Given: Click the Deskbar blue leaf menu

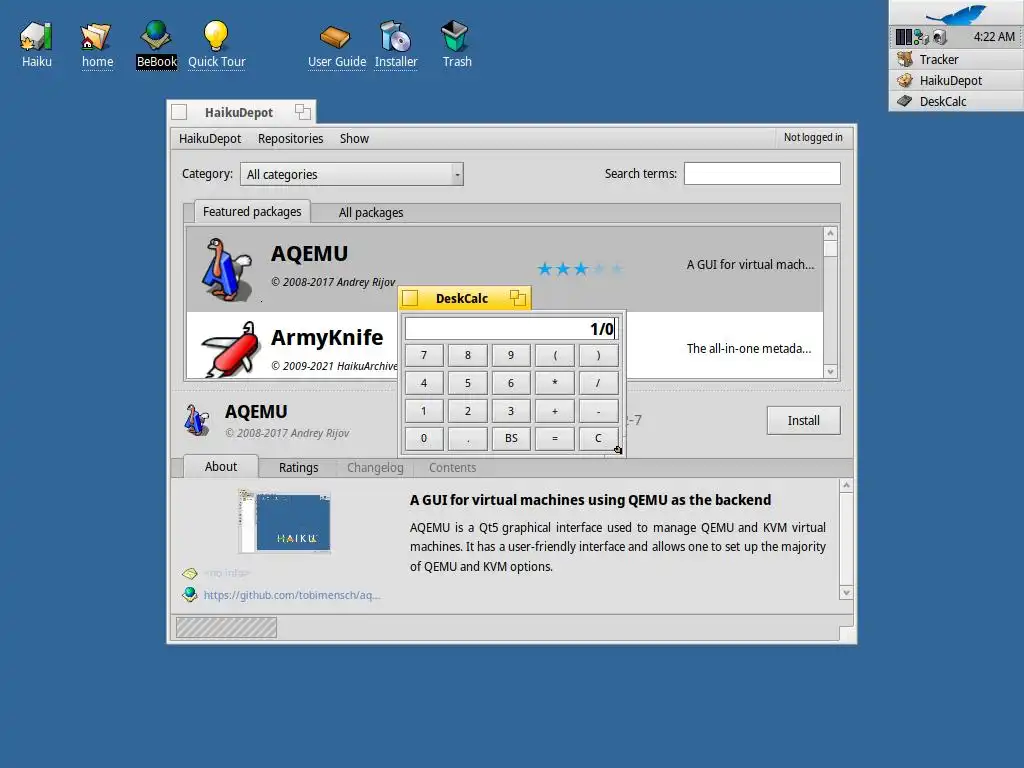Looking at the screenshot, I should coord(956,12).
